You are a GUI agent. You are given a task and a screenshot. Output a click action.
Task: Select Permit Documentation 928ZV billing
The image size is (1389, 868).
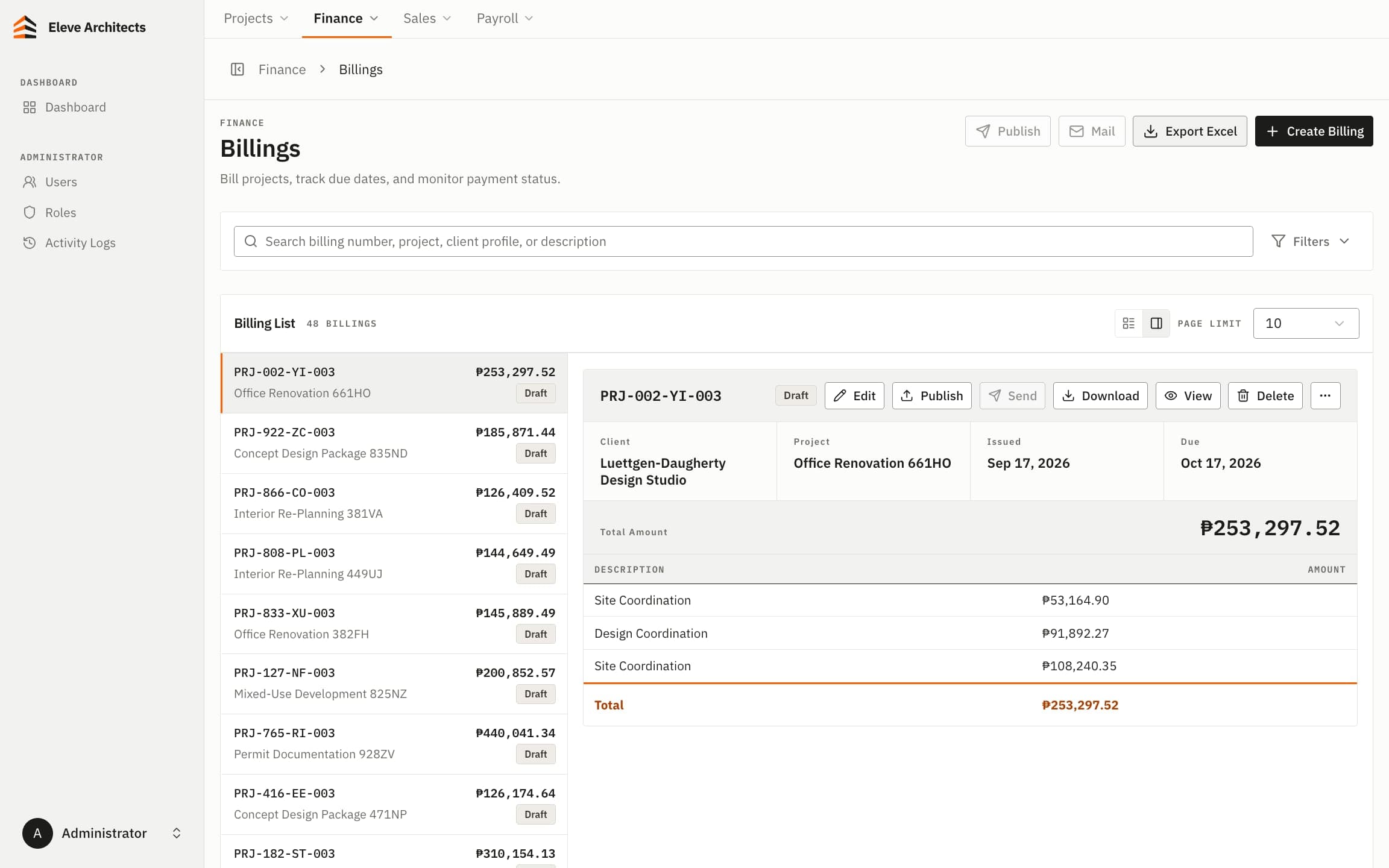click(394, 744)
